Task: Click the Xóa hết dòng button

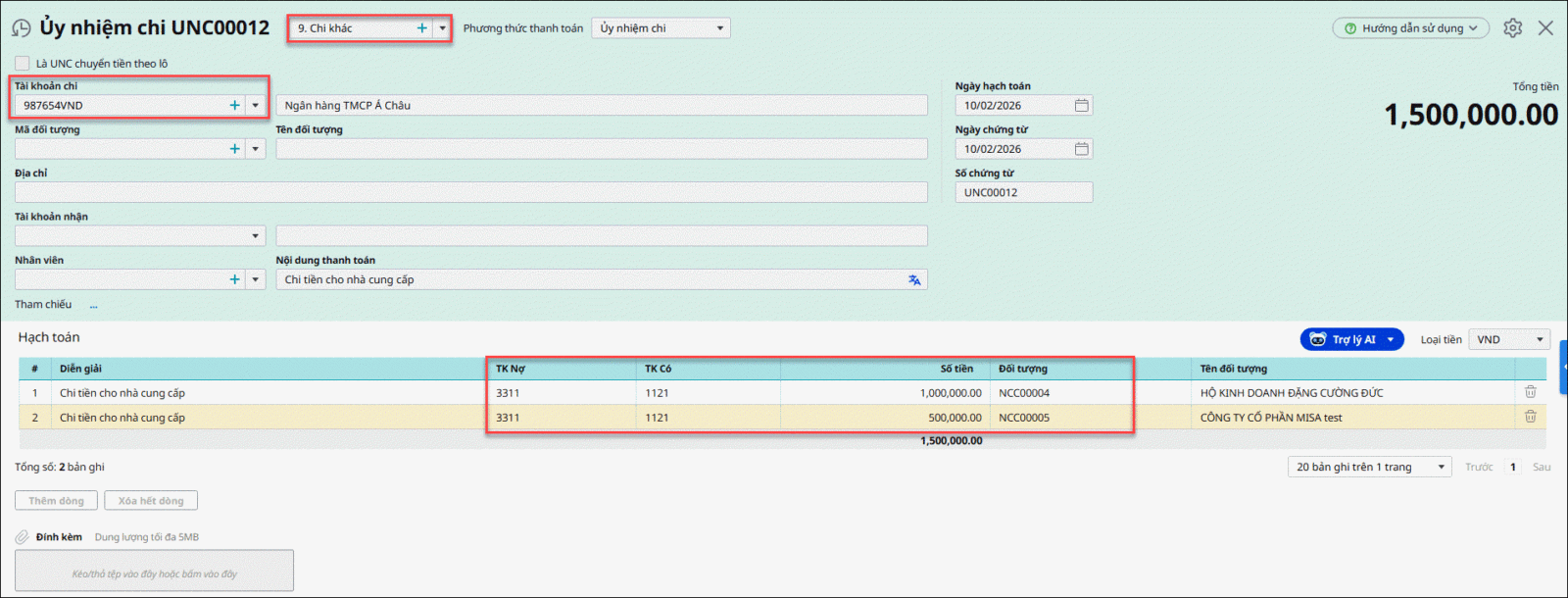Action: coord(151,501)
